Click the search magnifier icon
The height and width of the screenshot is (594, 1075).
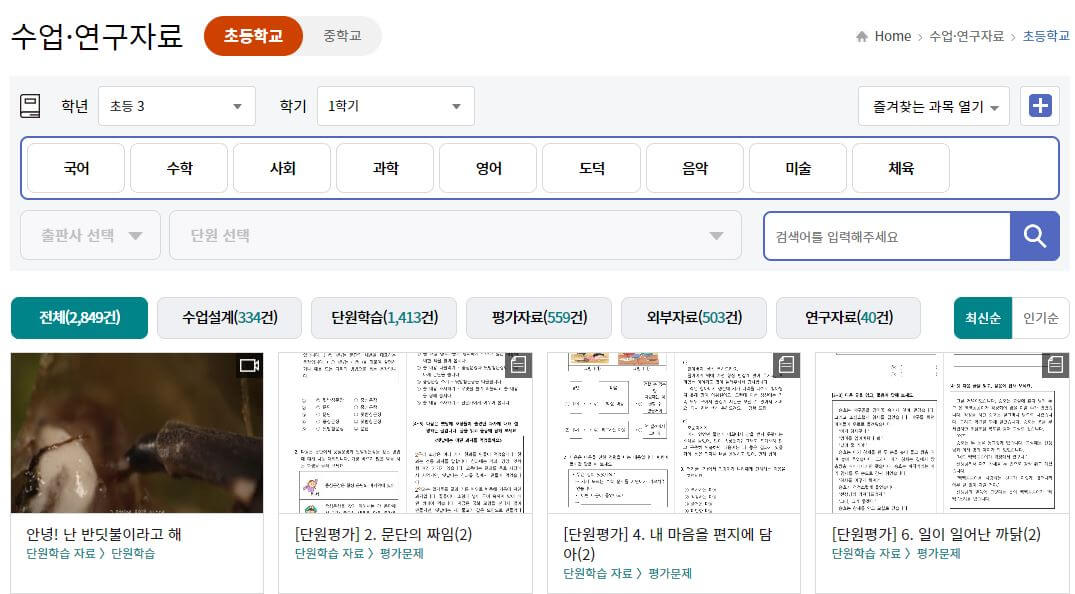coord(1037,235)
